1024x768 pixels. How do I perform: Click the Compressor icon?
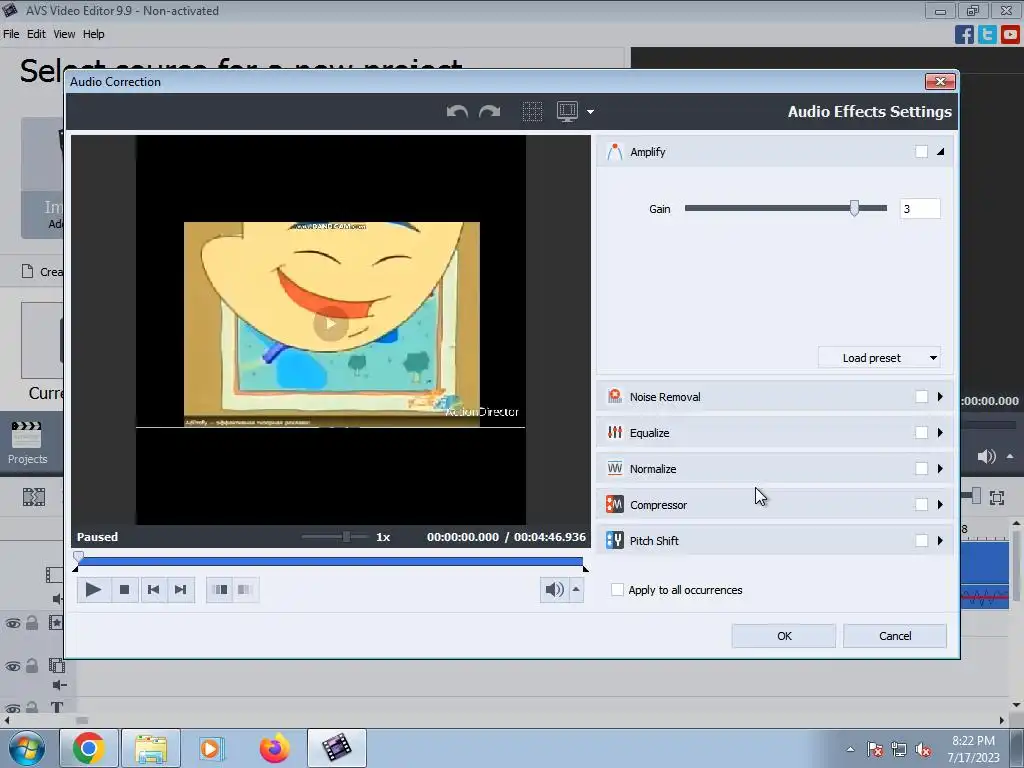pyautogui.click(x=615, y=504)
